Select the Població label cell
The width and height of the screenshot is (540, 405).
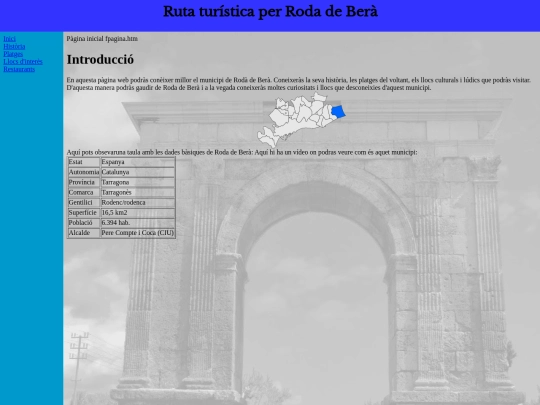pos(84,223)
